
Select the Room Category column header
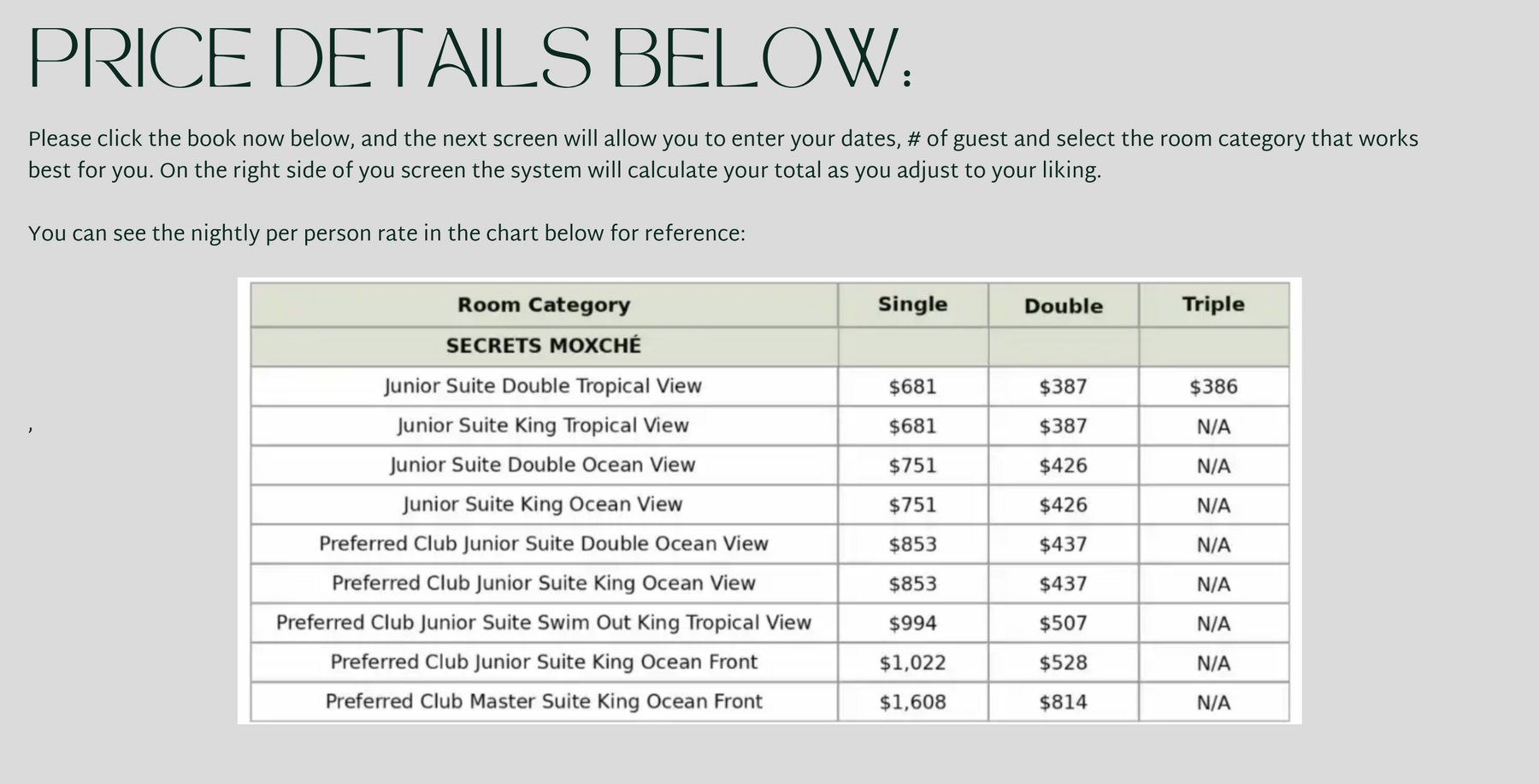[544, 305]
